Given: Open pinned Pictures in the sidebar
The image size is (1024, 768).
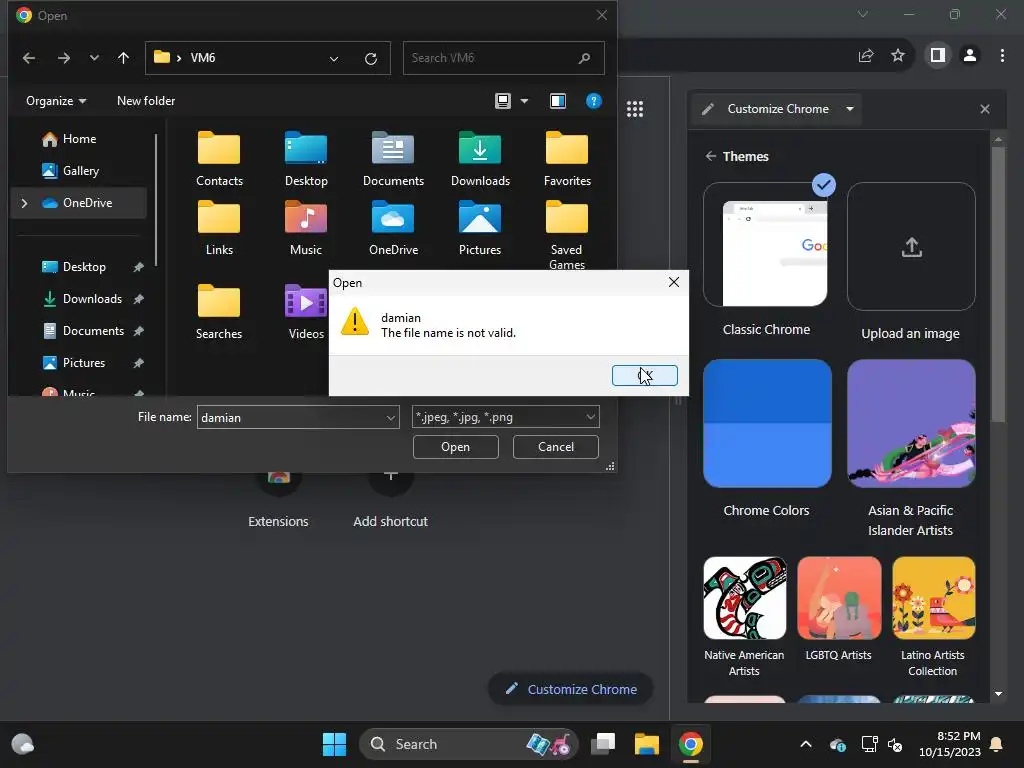Looking at the screenshot, I should pos(83,362).
